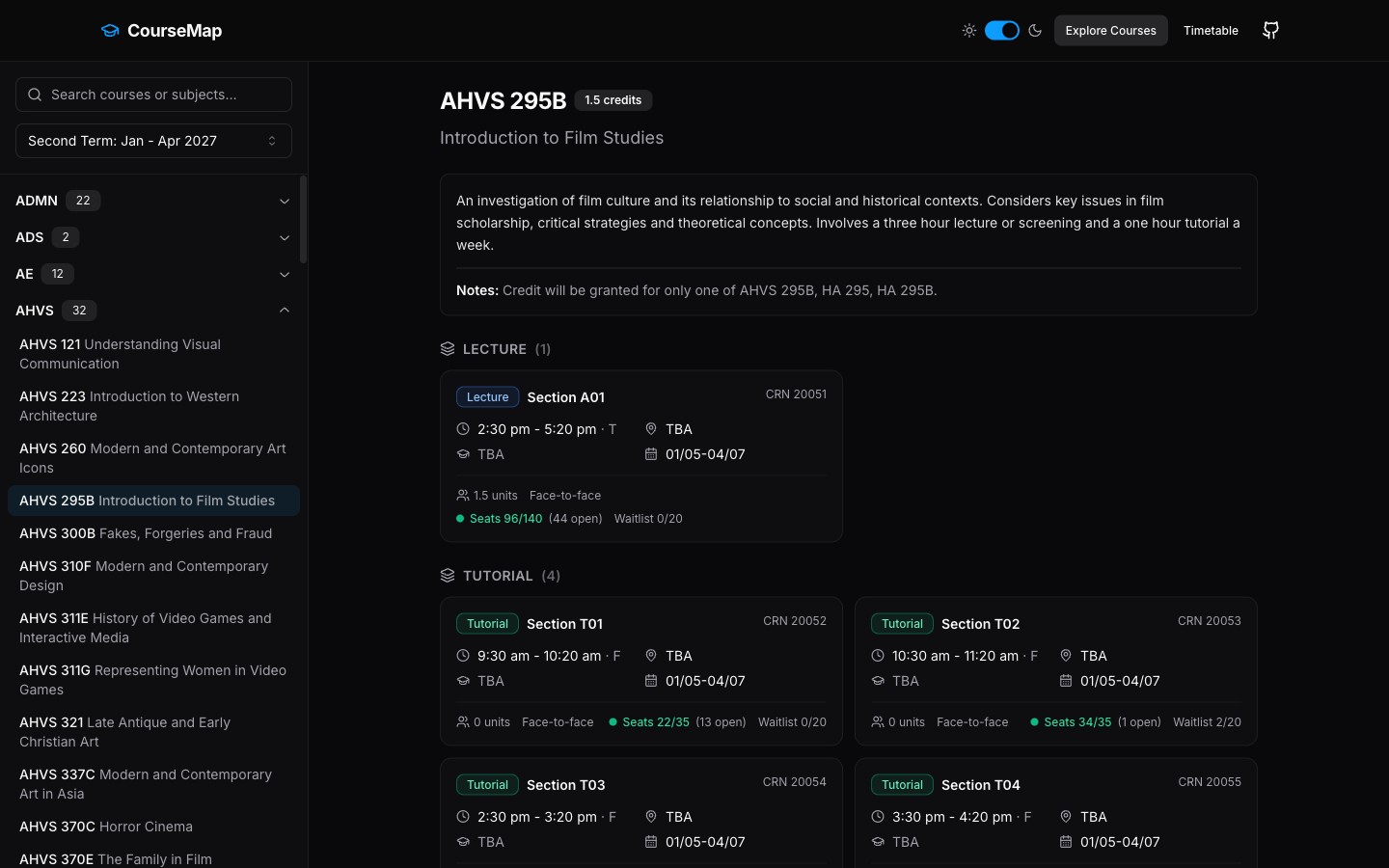This screenshot has width=1389, height=868.
Task: Open AHVS 321 Late Antique and Early Christian Art
Action: [153, 732]
